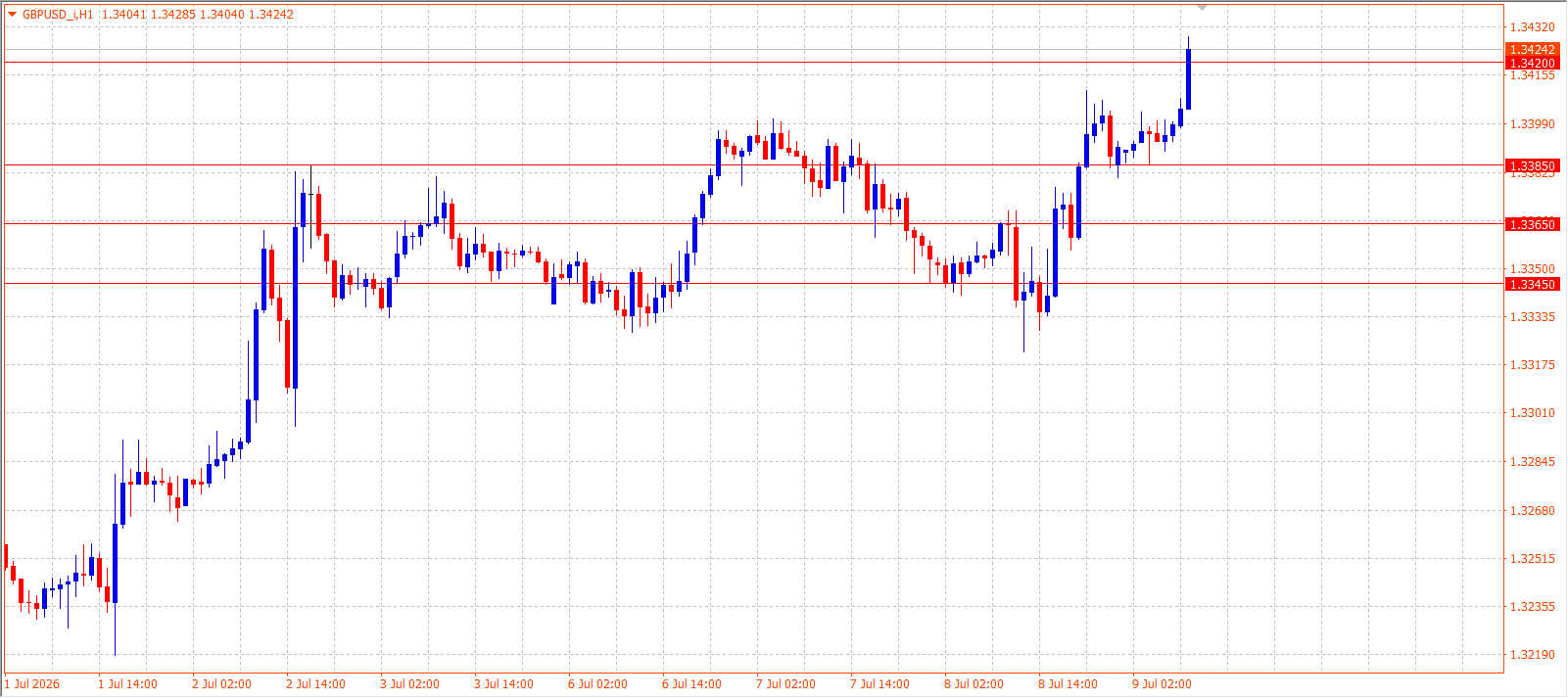
Task: Click the 2 Jul 14:00 time label
Action: point(315,684)
